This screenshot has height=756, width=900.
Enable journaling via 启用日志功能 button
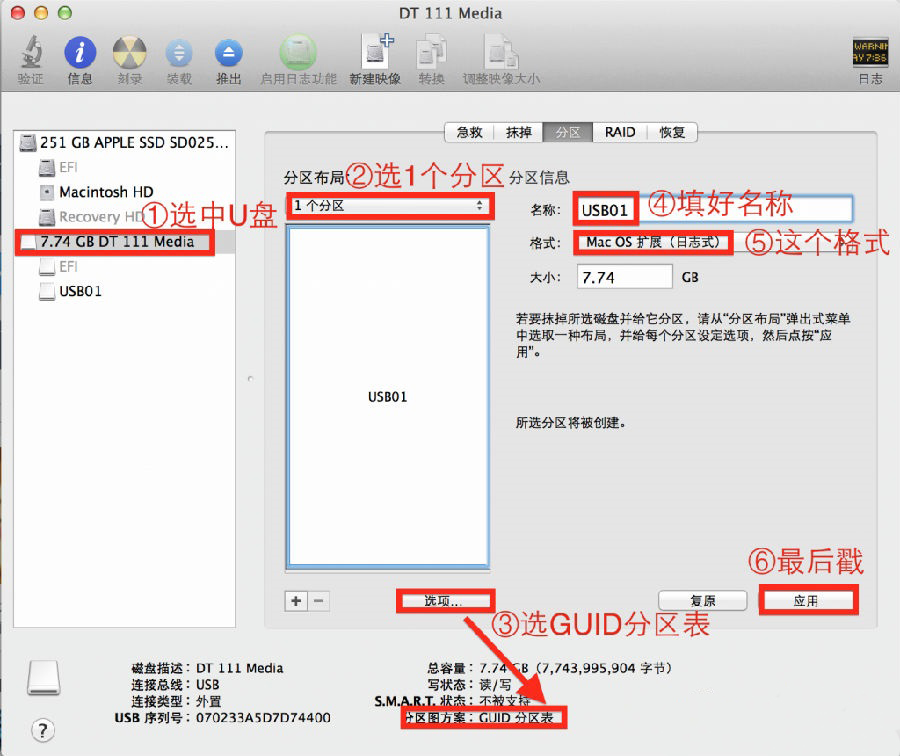[x=298, y=55]
